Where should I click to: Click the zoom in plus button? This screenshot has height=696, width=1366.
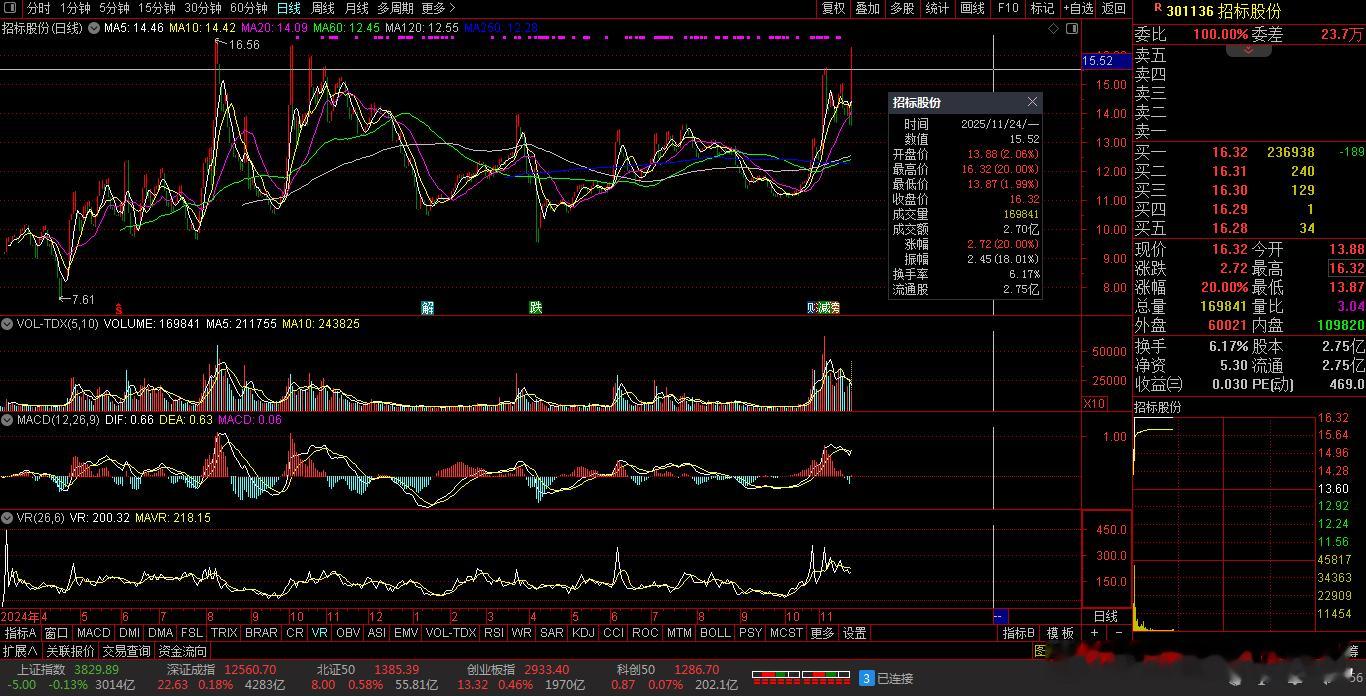click(1095, 633)
